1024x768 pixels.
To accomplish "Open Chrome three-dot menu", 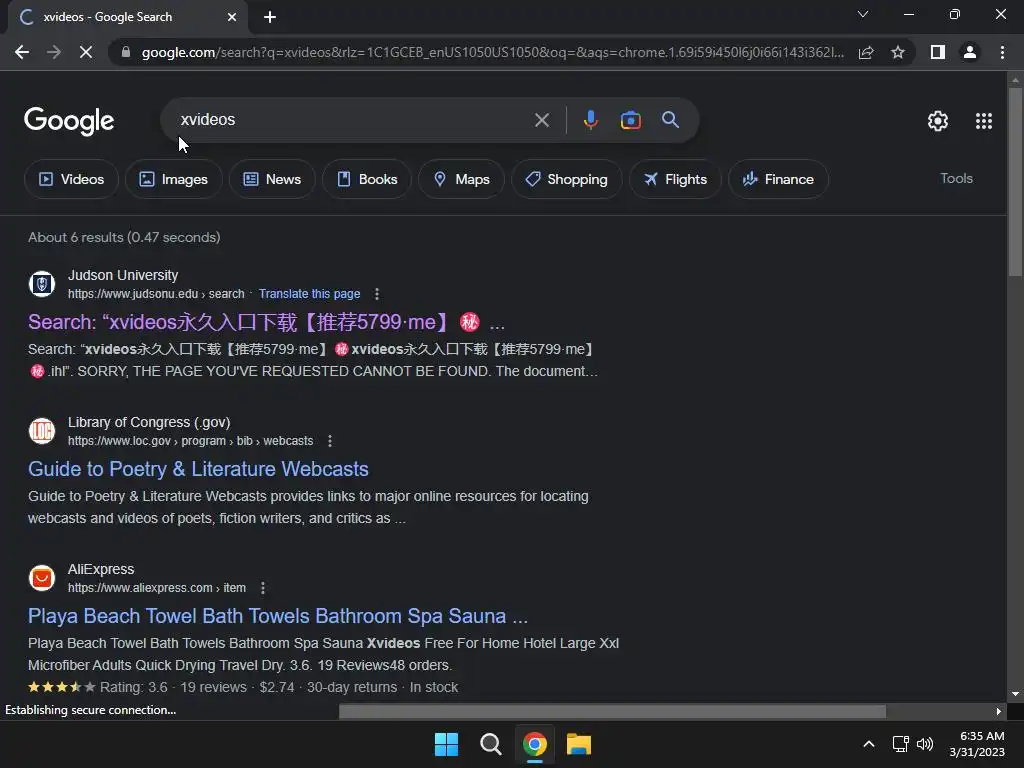I will tap(1002, 52).
